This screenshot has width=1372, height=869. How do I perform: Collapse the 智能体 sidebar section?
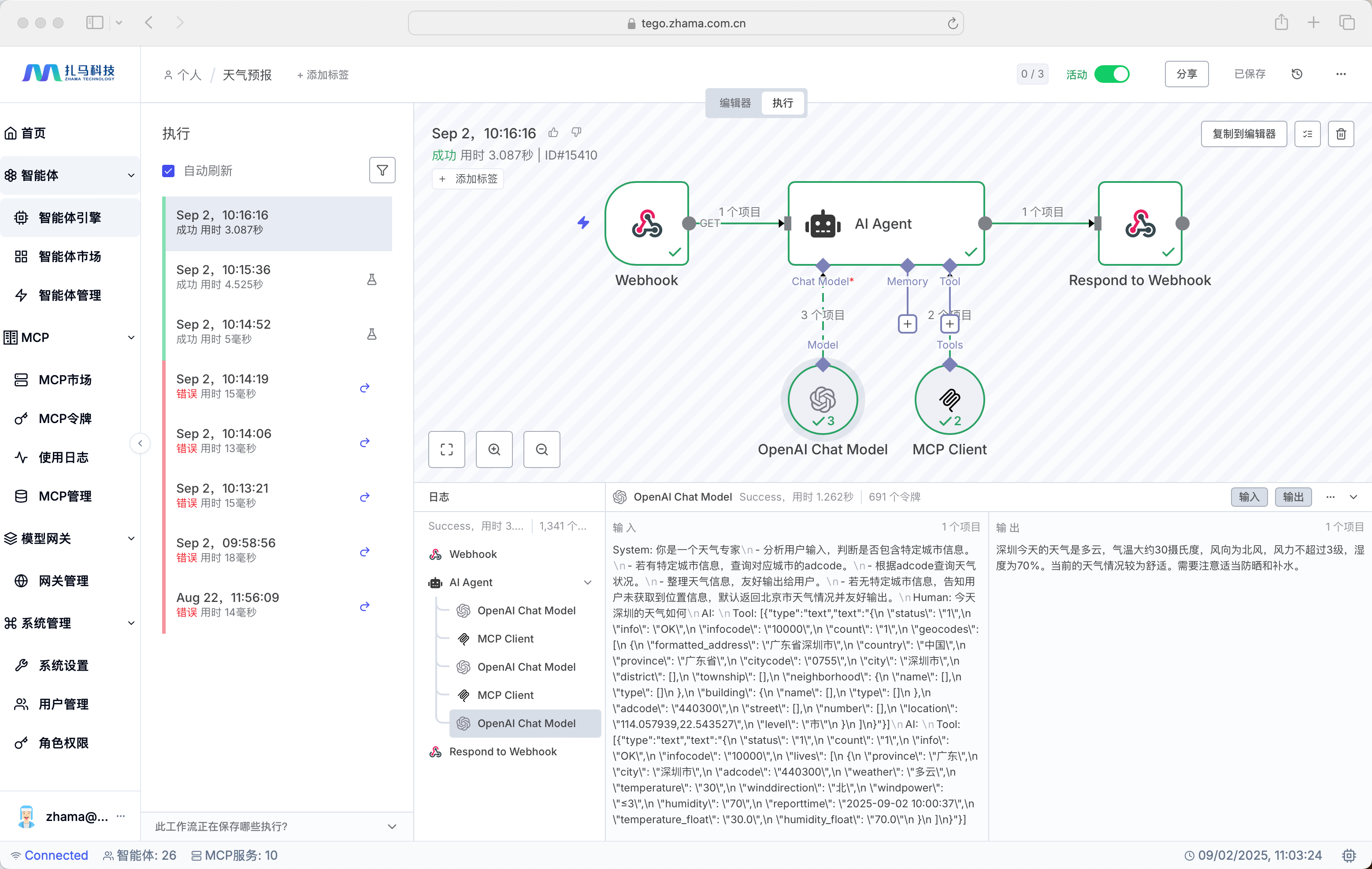click(131, 175)
